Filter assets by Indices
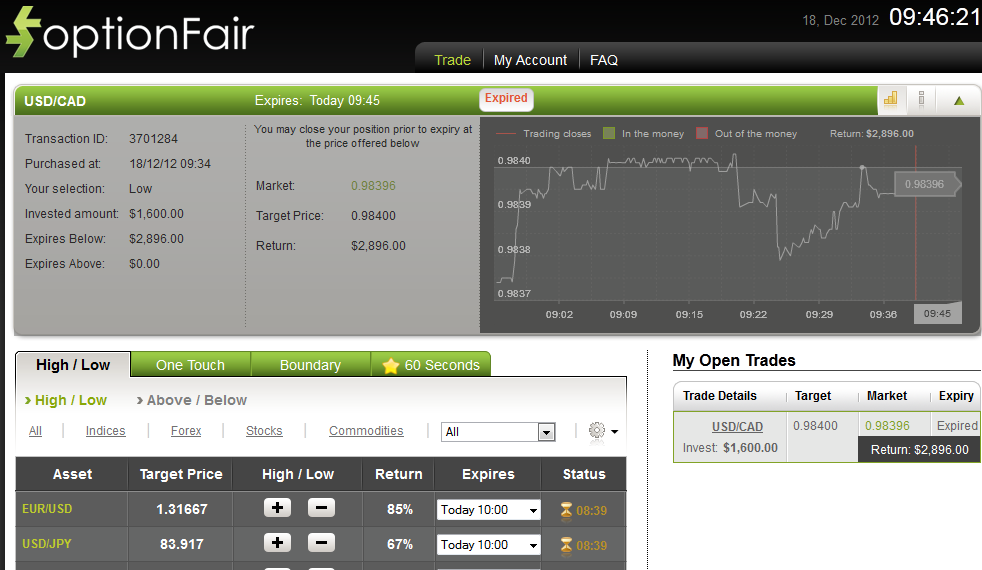 (105, 431)
